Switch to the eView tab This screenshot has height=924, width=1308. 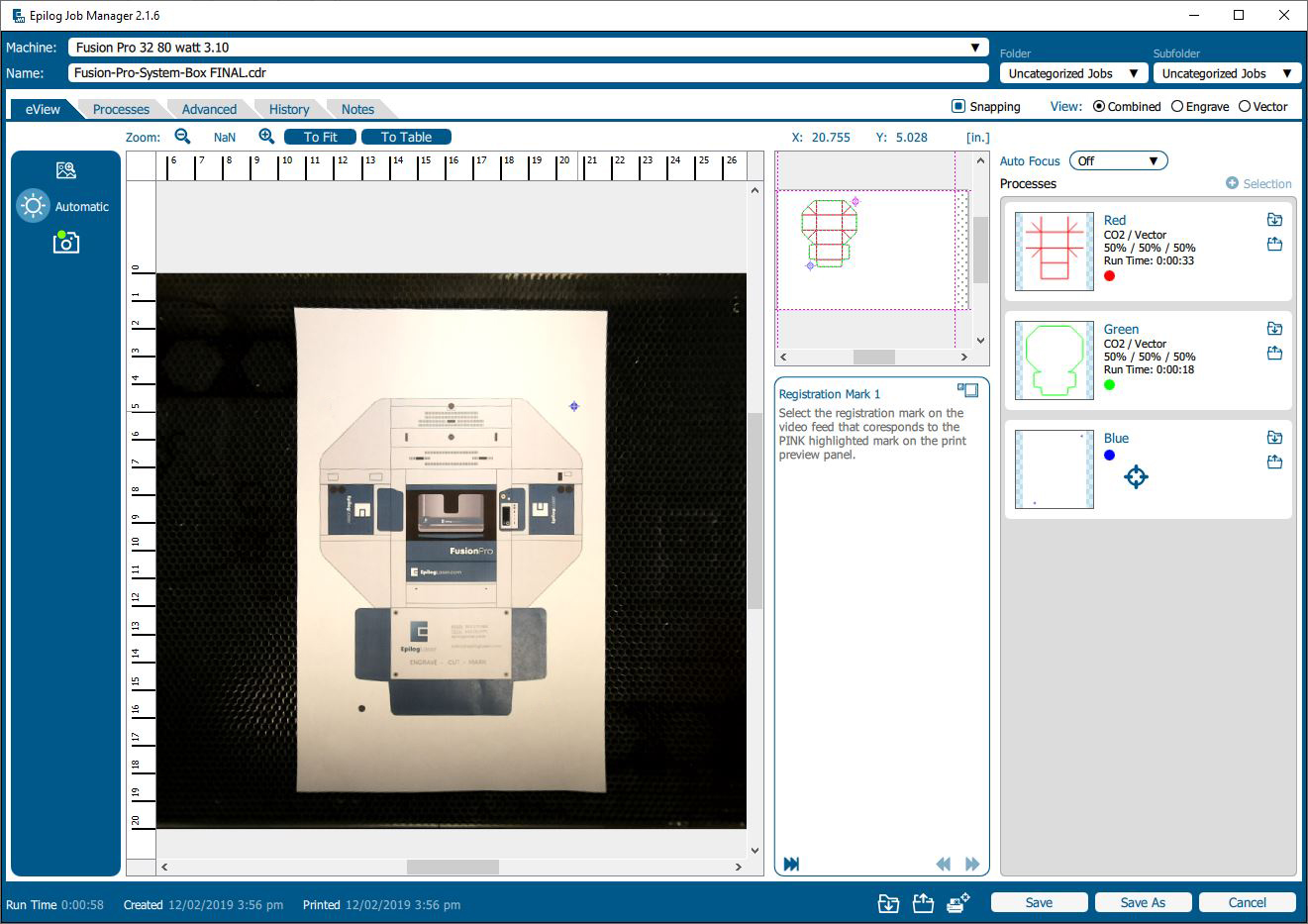(43, 109)
